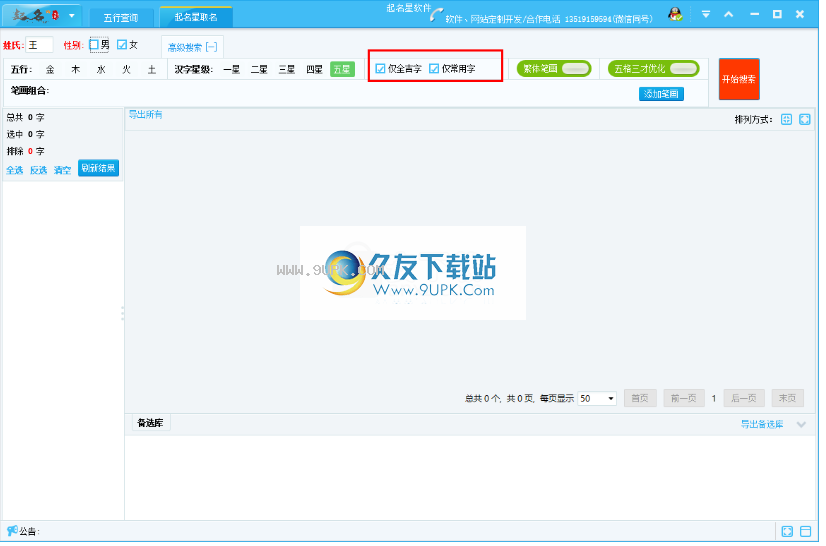
Task: Switch to the 起名星取名 tab
Action: click(198, 17)
